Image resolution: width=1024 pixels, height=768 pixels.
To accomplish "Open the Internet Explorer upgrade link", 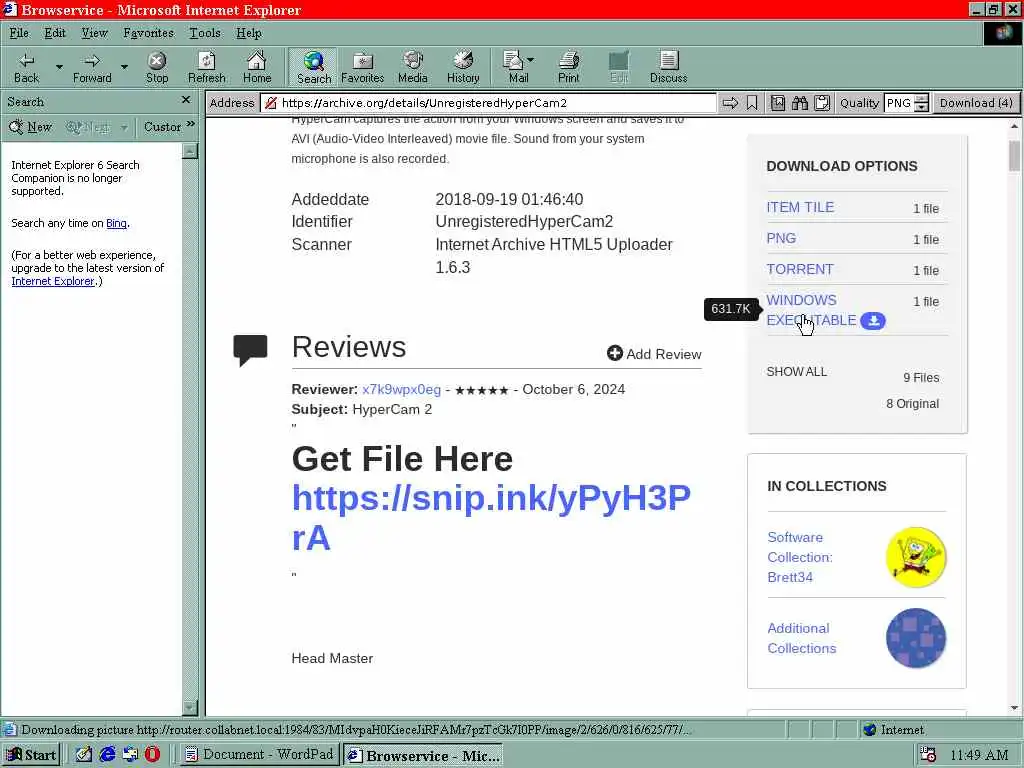I will [53, 281].
